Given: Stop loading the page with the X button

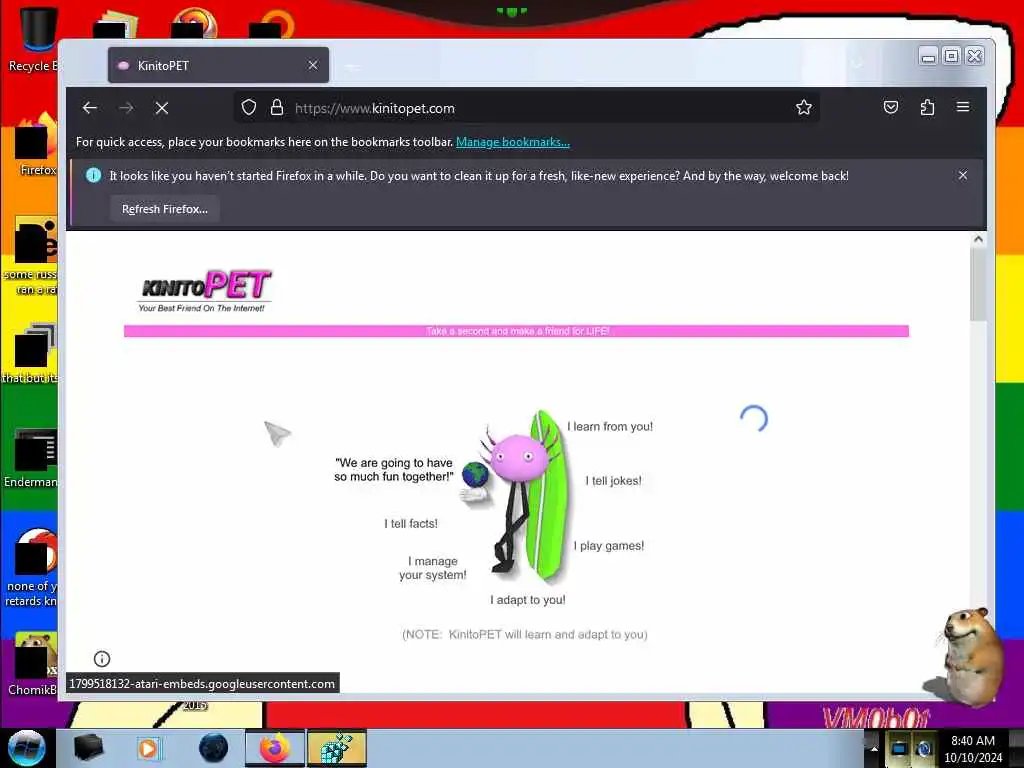Looking at the screenshot, I should point(162,108).
